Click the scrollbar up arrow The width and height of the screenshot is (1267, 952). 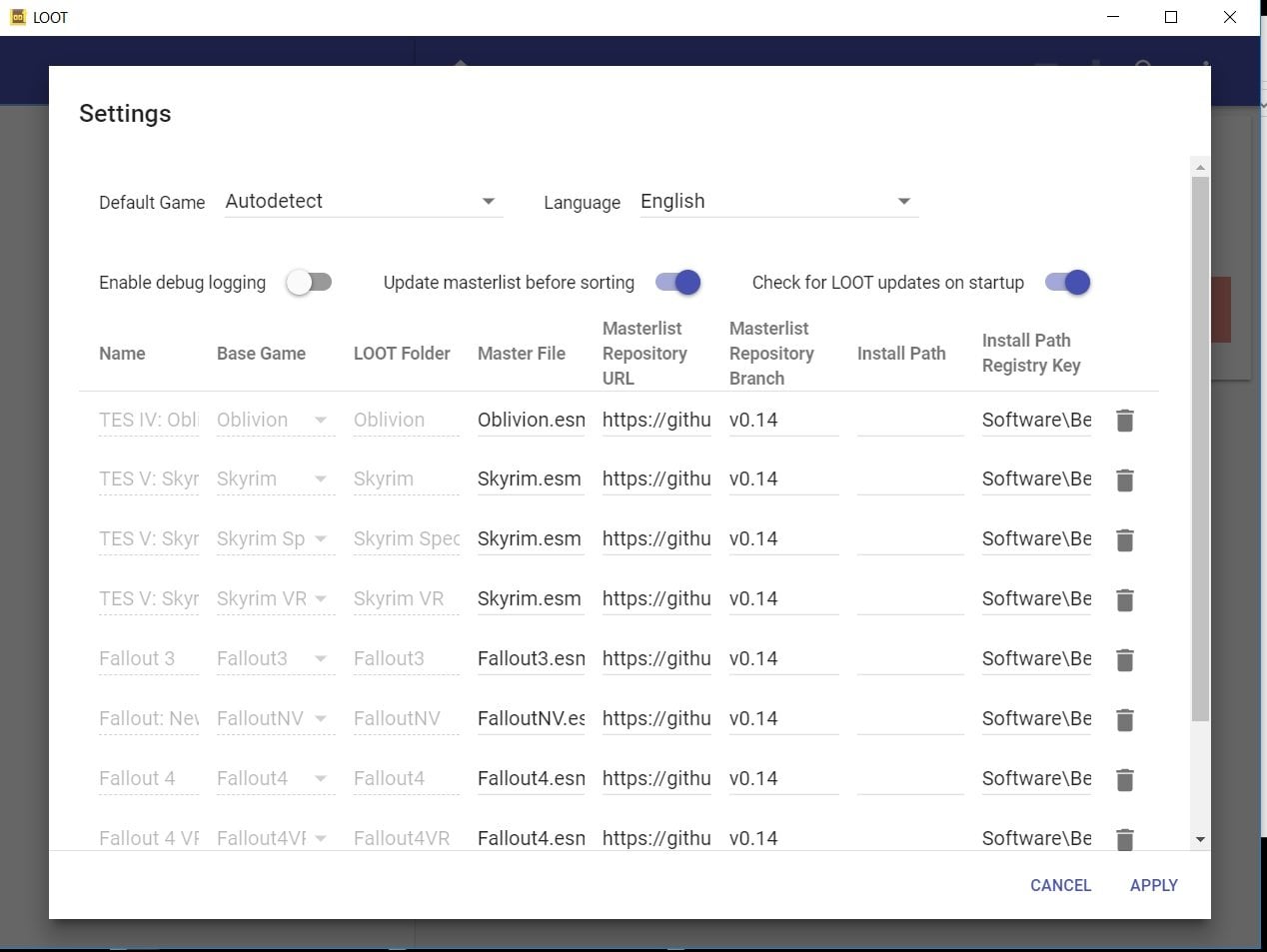(x=1200, y=167)
